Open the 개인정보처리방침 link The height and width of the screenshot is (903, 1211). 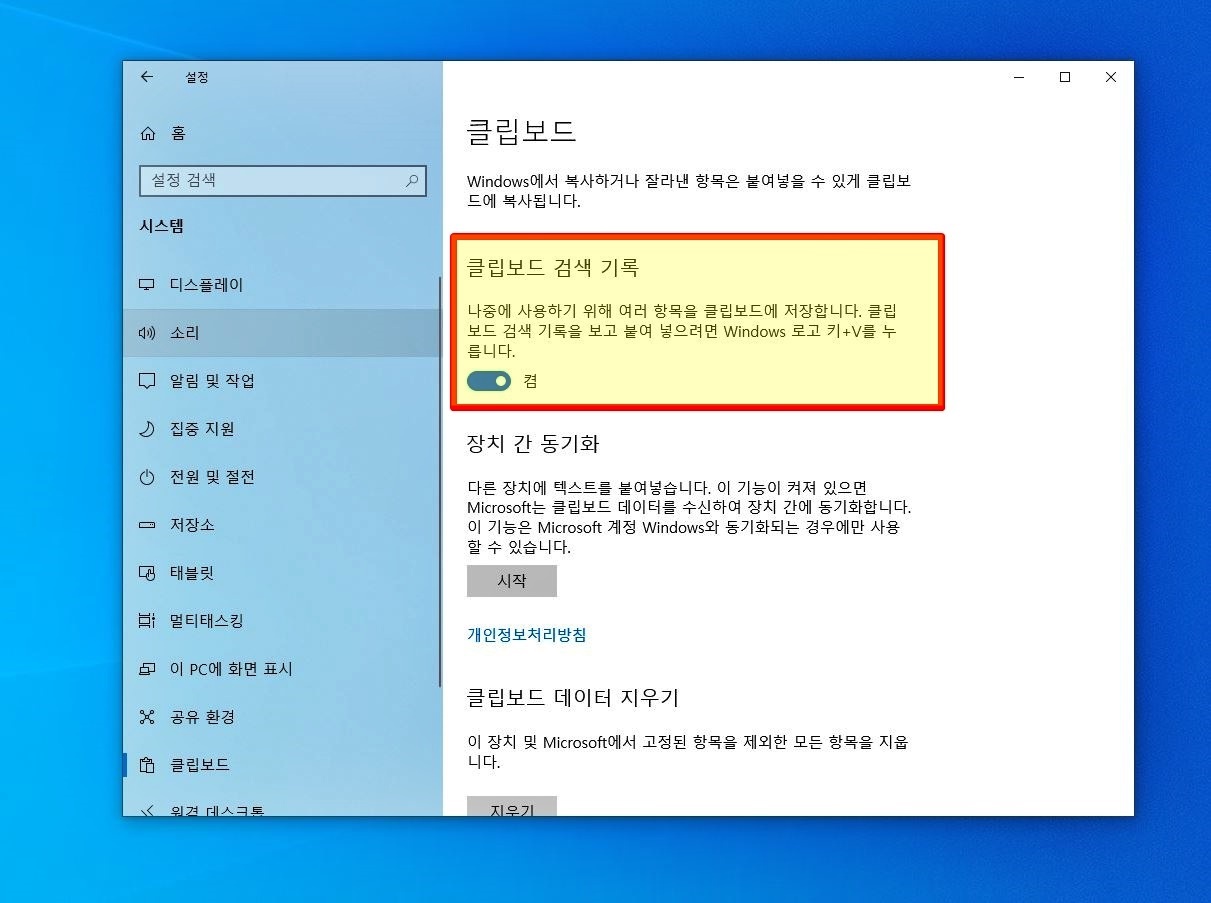(x=527, y=635)
